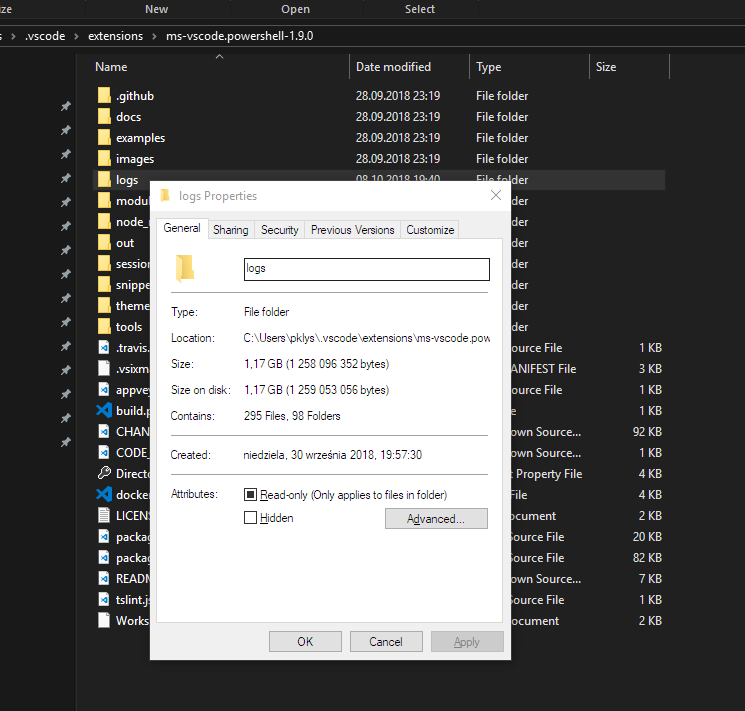Click the ribbon group label Select
The image size is (745, 711).
pos(420,9)
